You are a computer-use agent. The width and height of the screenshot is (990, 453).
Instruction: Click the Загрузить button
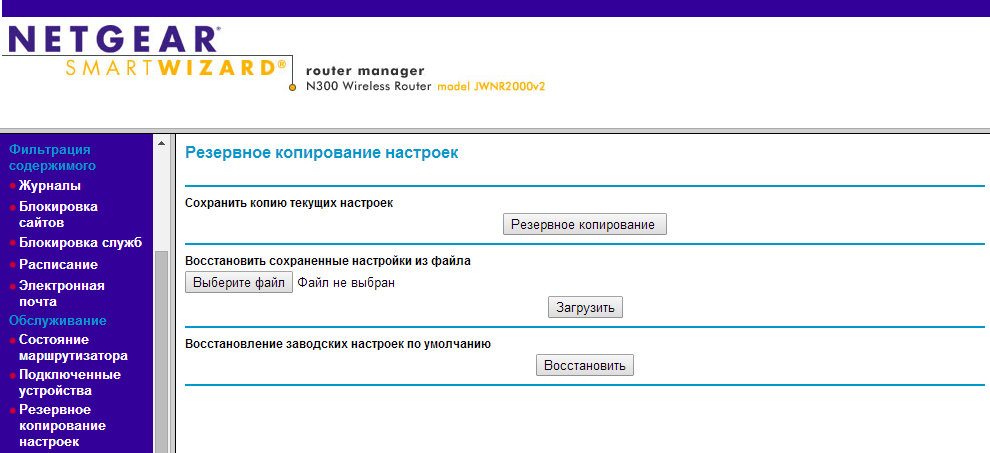pyautogui.click(x=585, y=307)
